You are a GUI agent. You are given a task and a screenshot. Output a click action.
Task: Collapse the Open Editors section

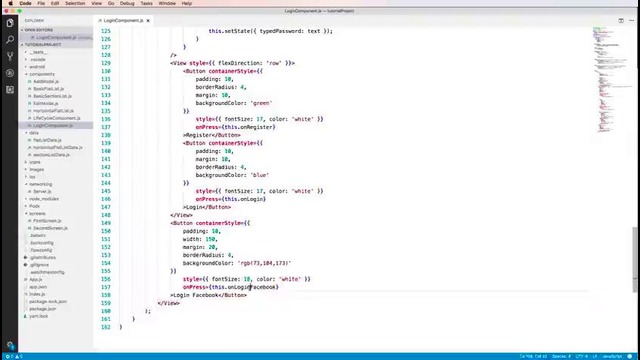(x=38, y=30)
